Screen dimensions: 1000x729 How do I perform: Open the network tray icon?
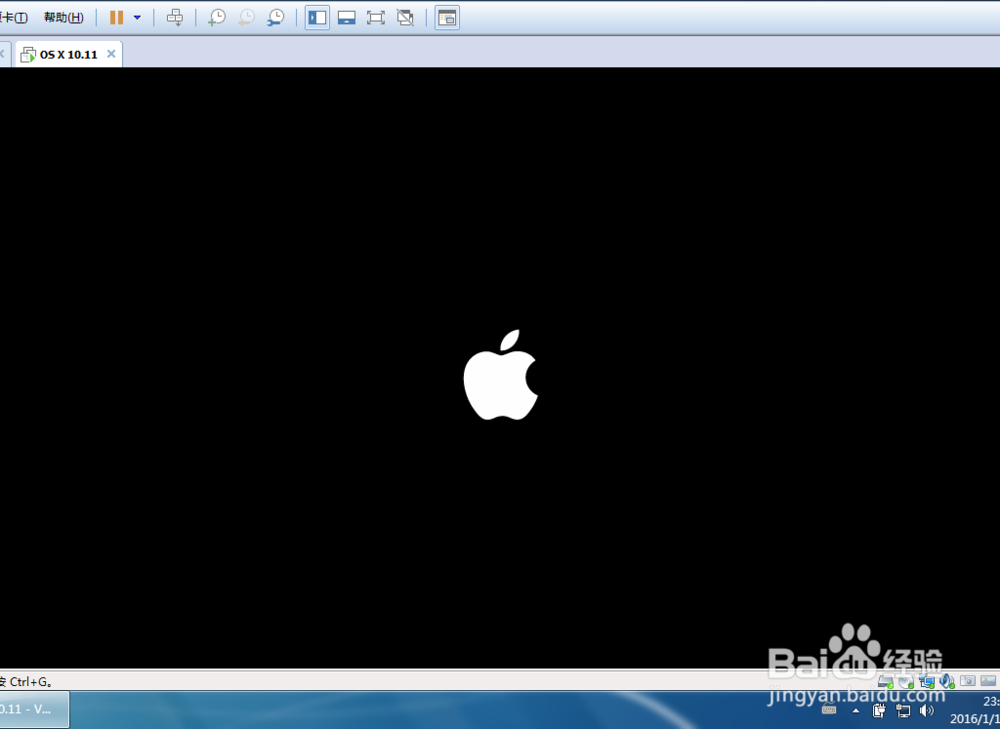(x=903, y=710)
